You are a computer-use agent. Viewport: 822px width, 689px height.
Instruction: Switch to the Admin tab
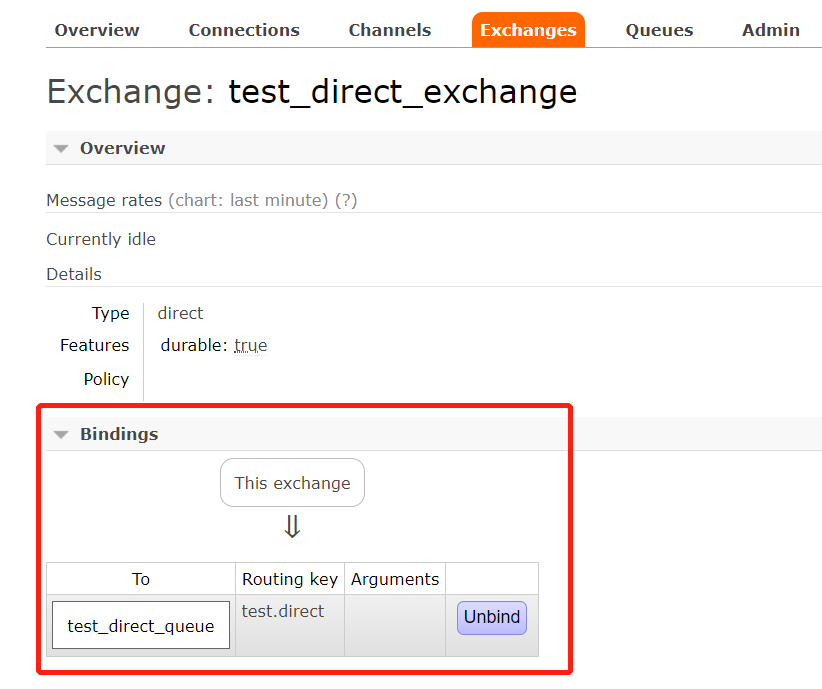point(770,30)
